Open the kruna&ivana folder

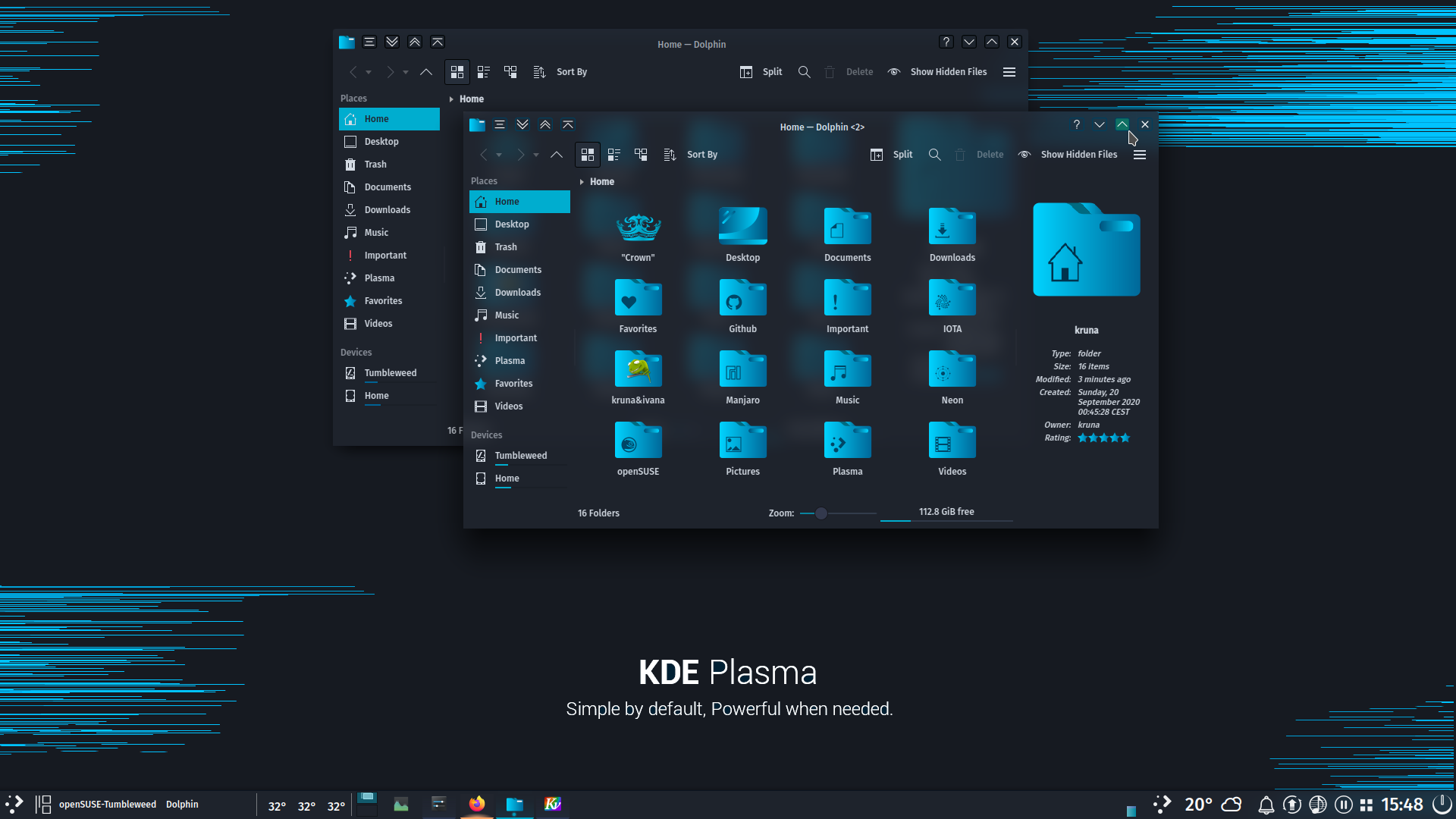click(638, 378)
